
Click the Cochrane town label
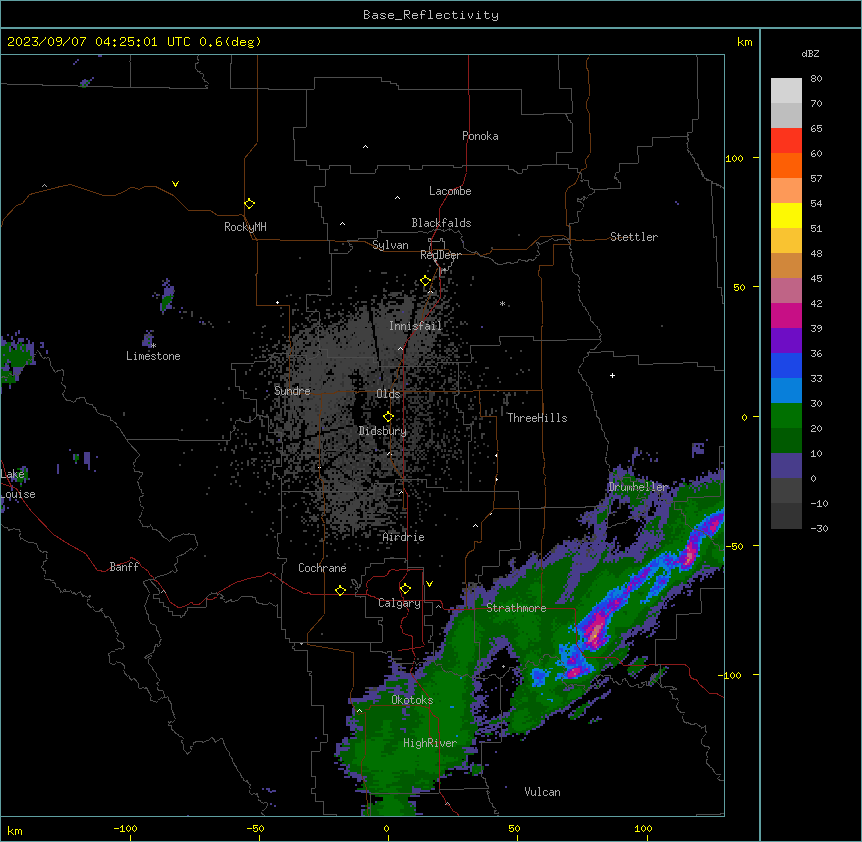point(322,568)
